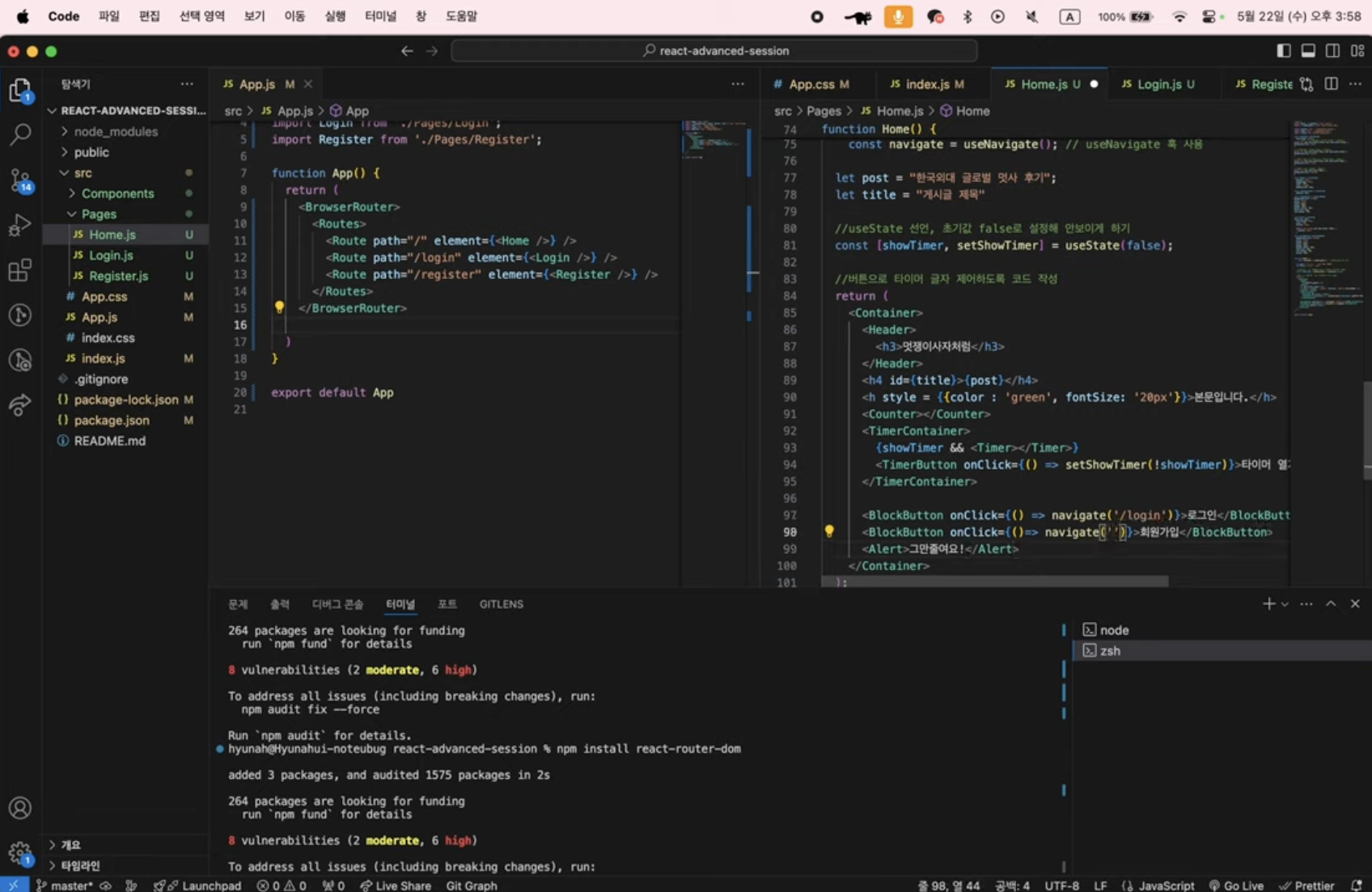1372x892 pixels.
Task: Toggle the bottom panel visibility
Action: tap(1308, 51)
